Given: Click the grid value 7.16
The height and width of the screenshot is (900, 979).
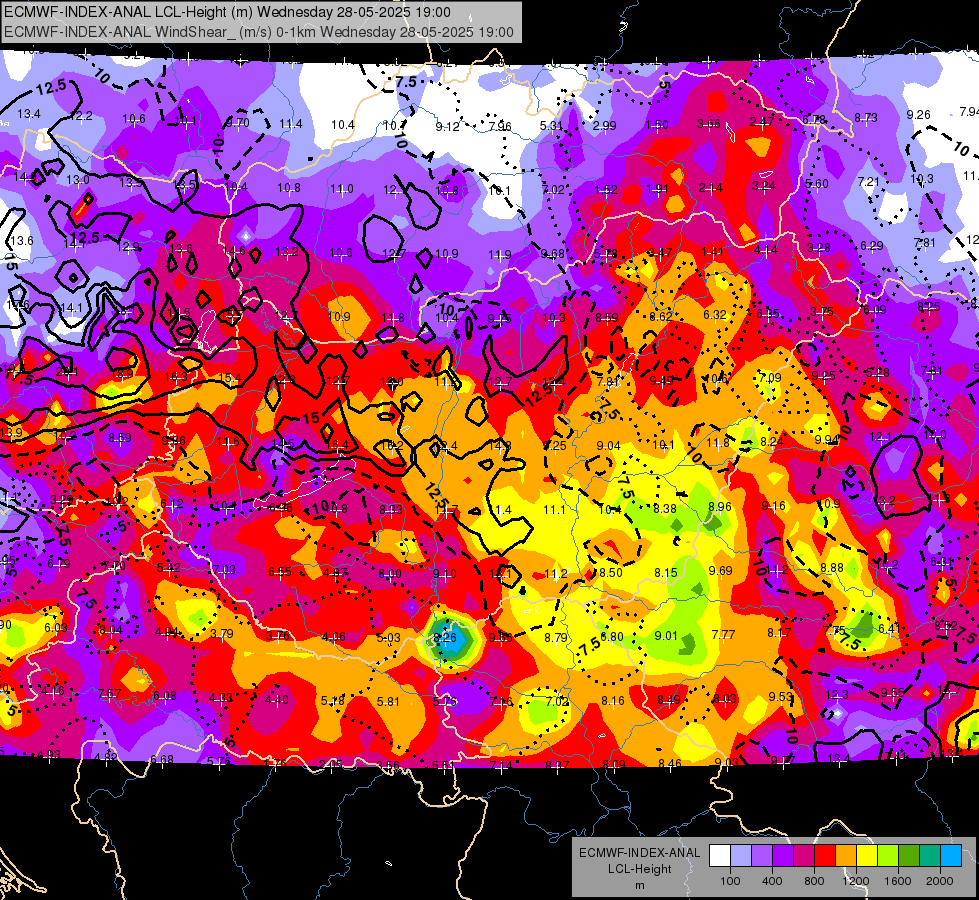Looking at the screenshot, I should click(x=501, y=701).
